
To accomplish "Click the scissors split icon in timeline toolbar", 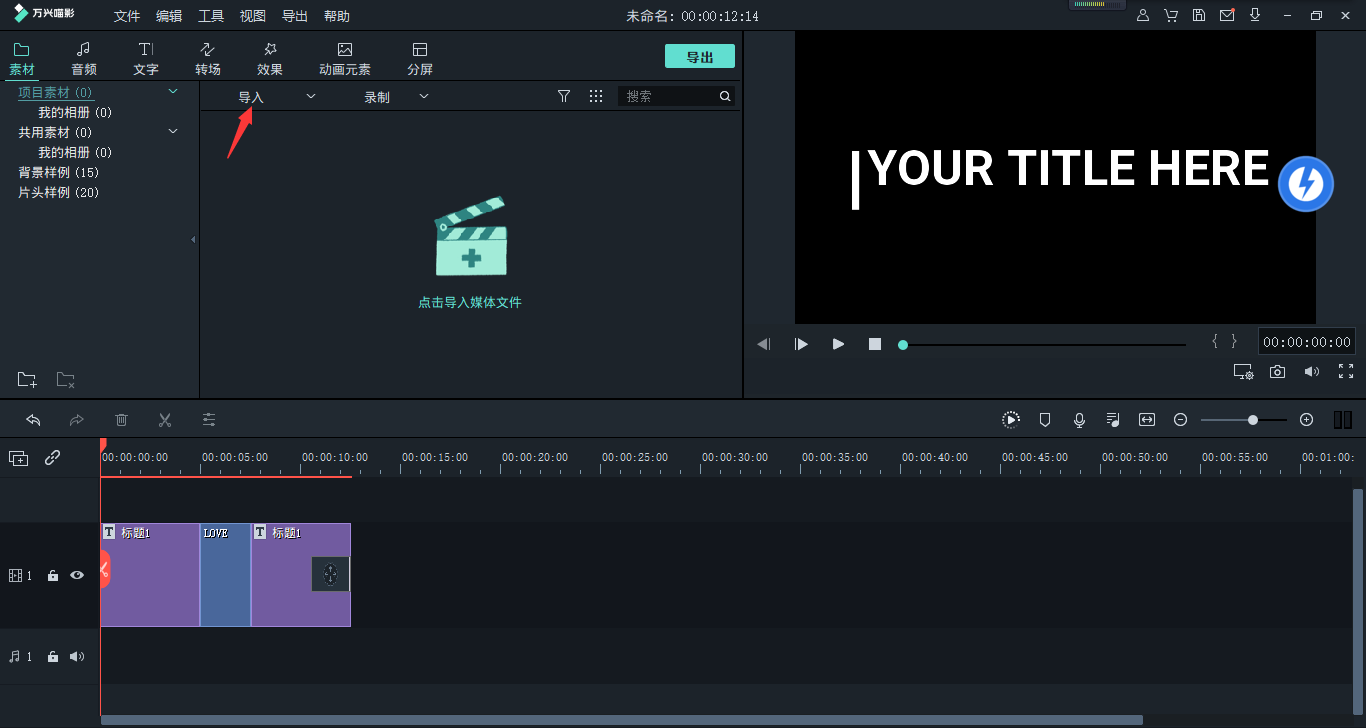I will (x=165, y=420).
